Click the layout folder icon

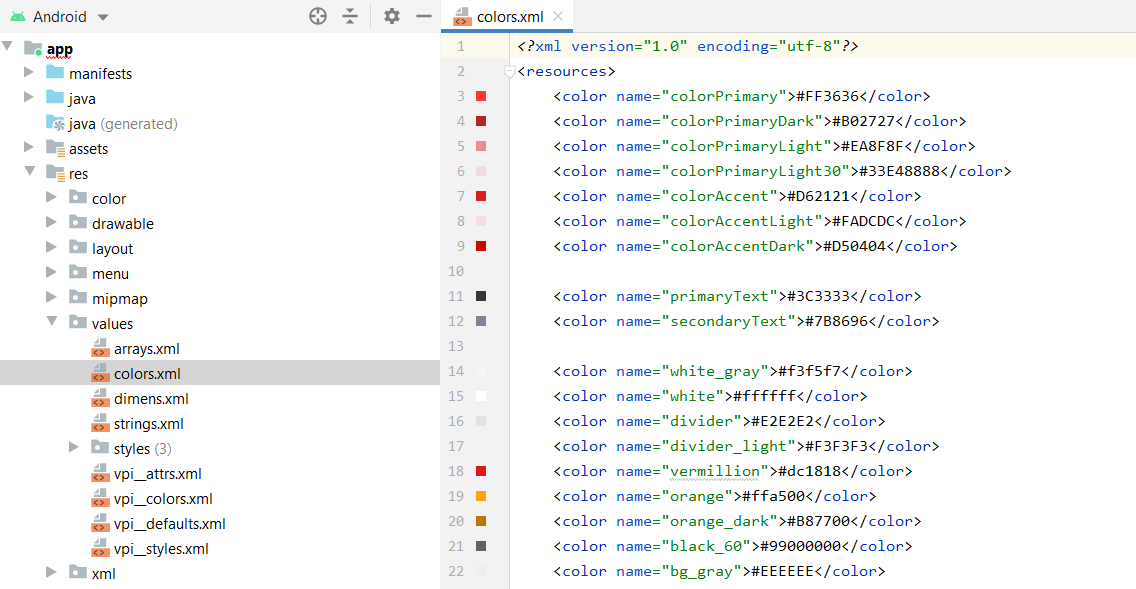[x=77, y=248]
